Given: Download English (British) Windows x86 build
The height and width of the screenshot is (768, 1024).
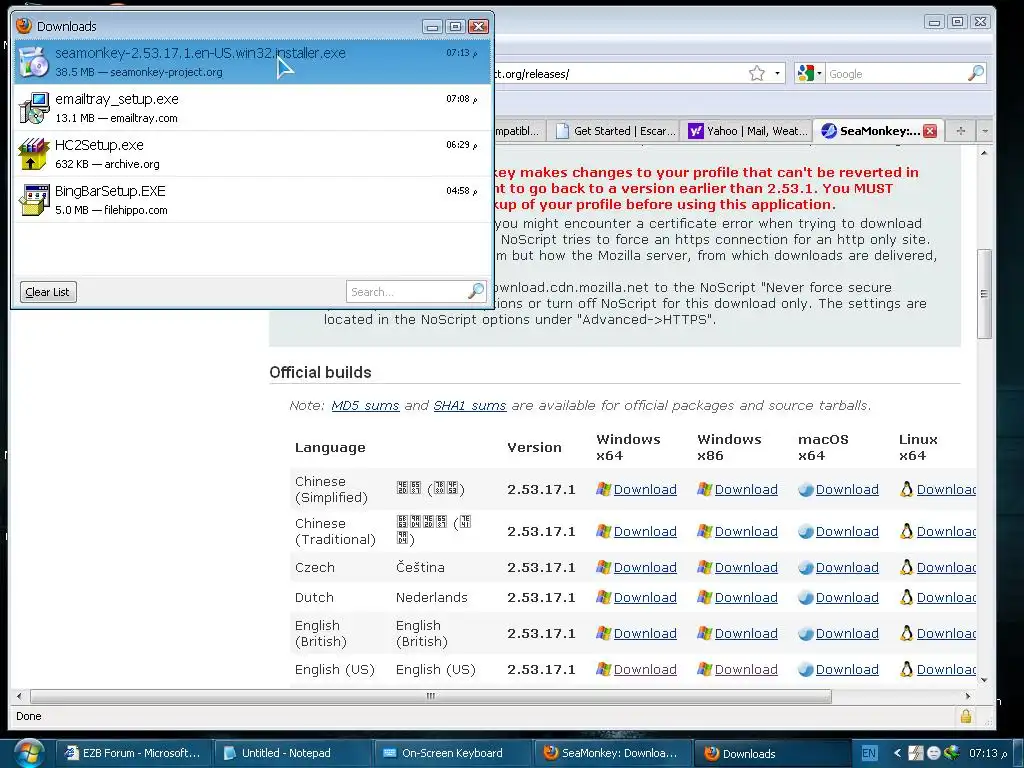Looking at the screenshot, I should pyautogui.click(x=746, y=633).
